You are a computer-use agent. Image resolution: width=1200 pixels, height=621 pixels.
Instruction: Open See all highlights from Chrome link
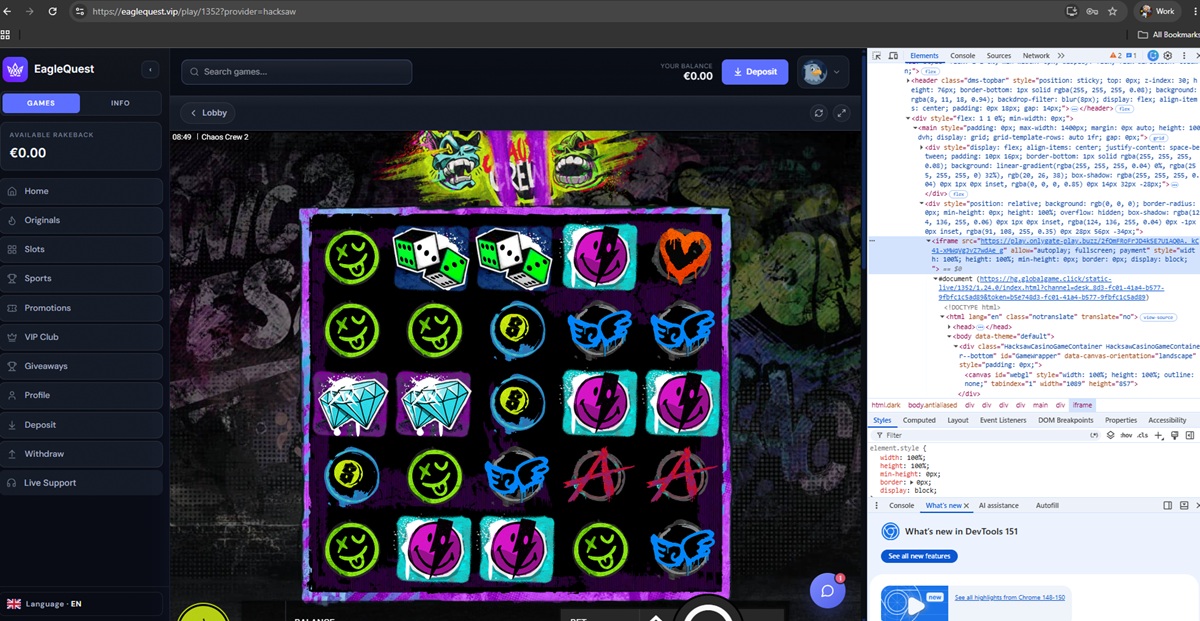(x=1009, y=597)
